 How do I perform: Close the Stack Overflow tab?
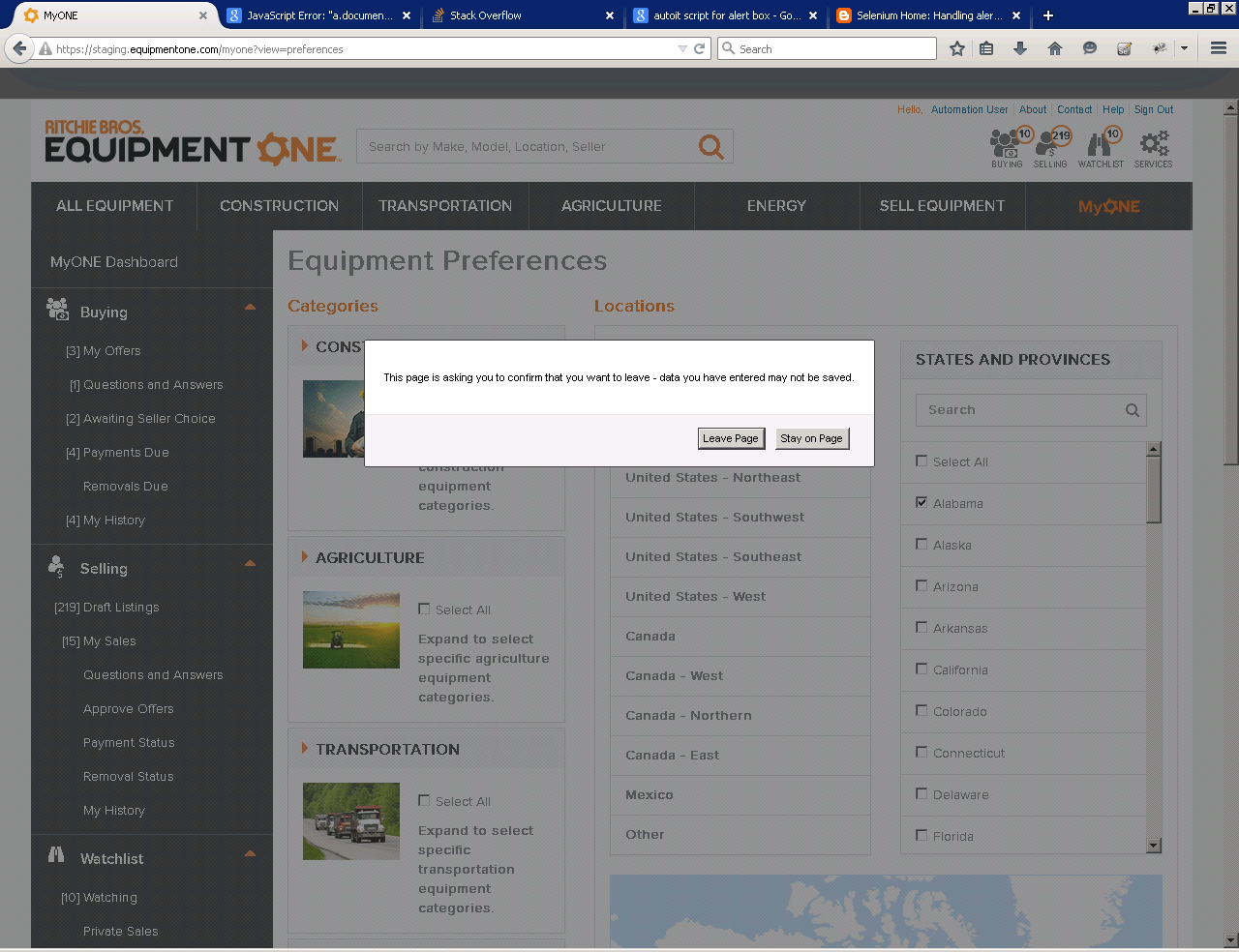[610, 15]
